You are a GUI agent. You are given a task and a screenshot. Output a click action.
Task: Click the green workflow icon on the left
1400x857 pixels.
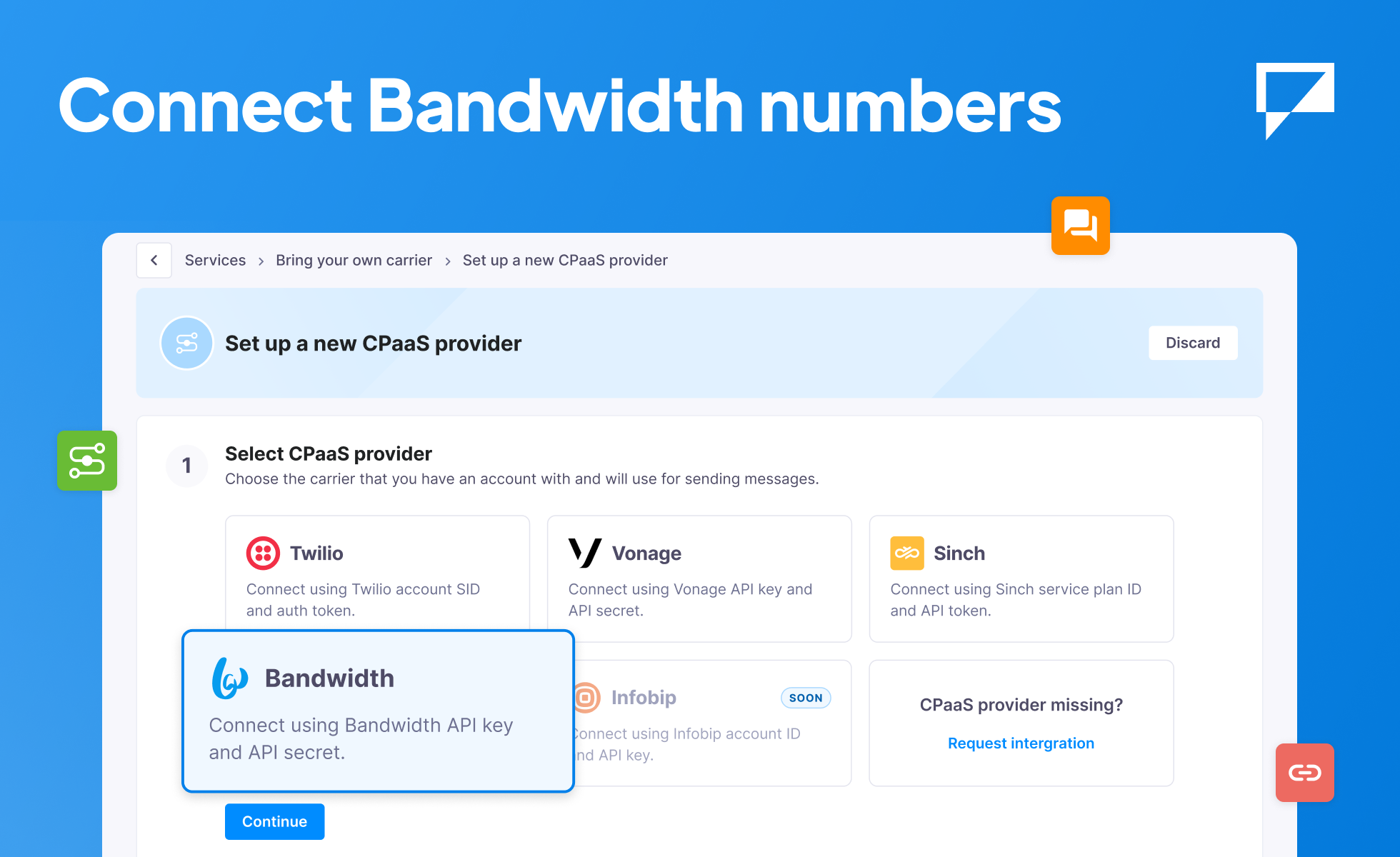(87, 461)
